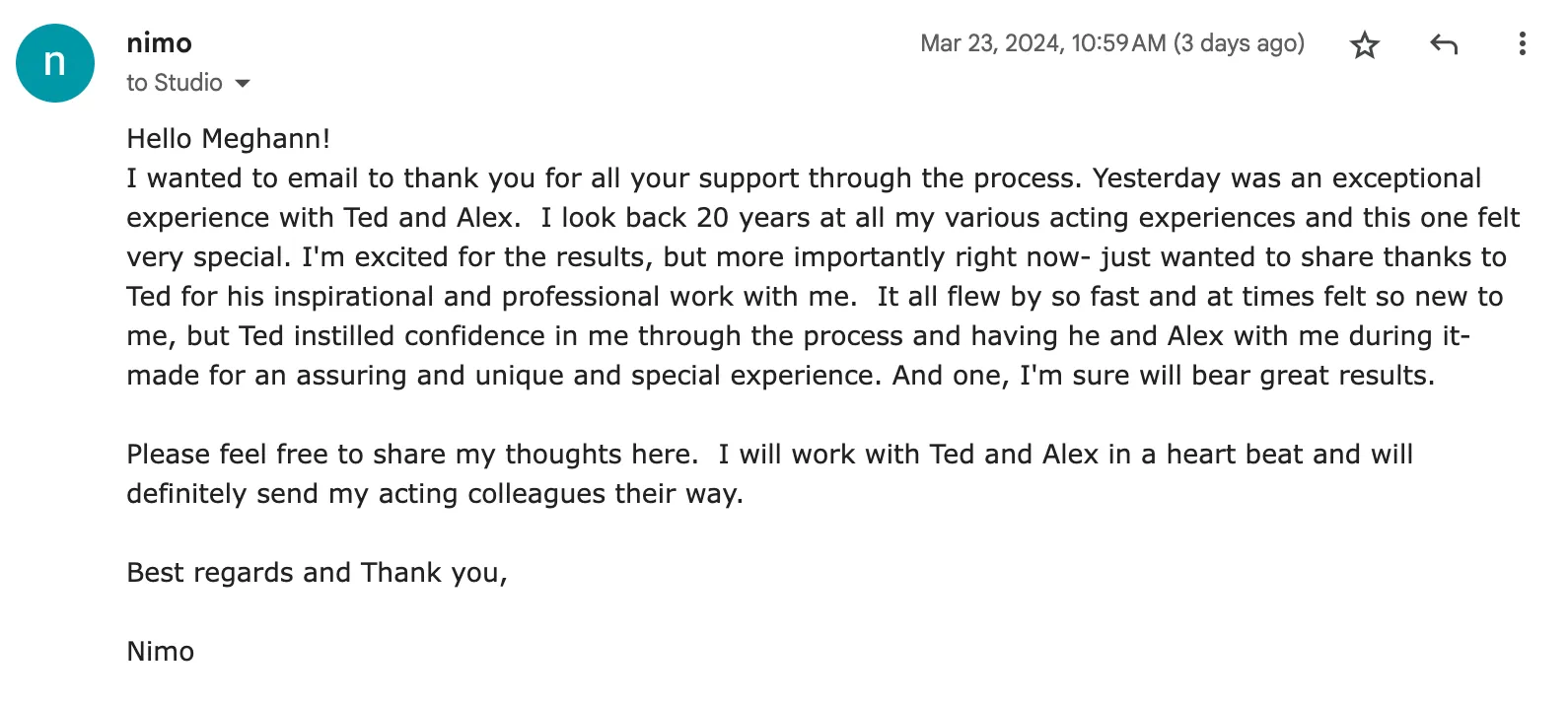Click the sender name "nimo"
The width and height of the screenshot is (1568, 706).
[x=159, y=43]
